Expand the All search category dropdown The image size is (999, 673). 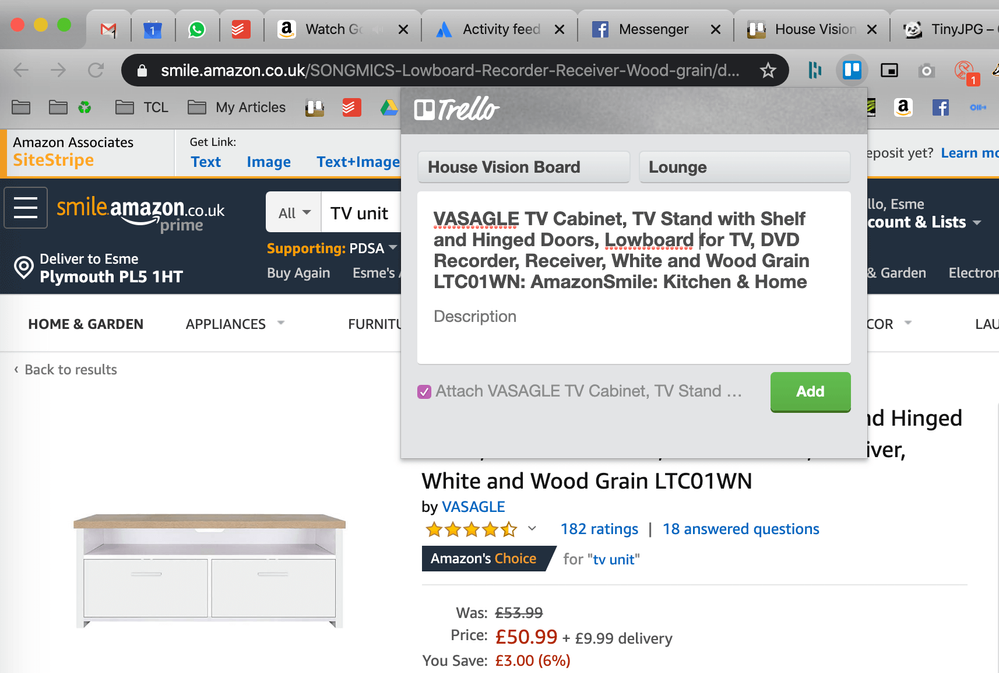(294, 213)
